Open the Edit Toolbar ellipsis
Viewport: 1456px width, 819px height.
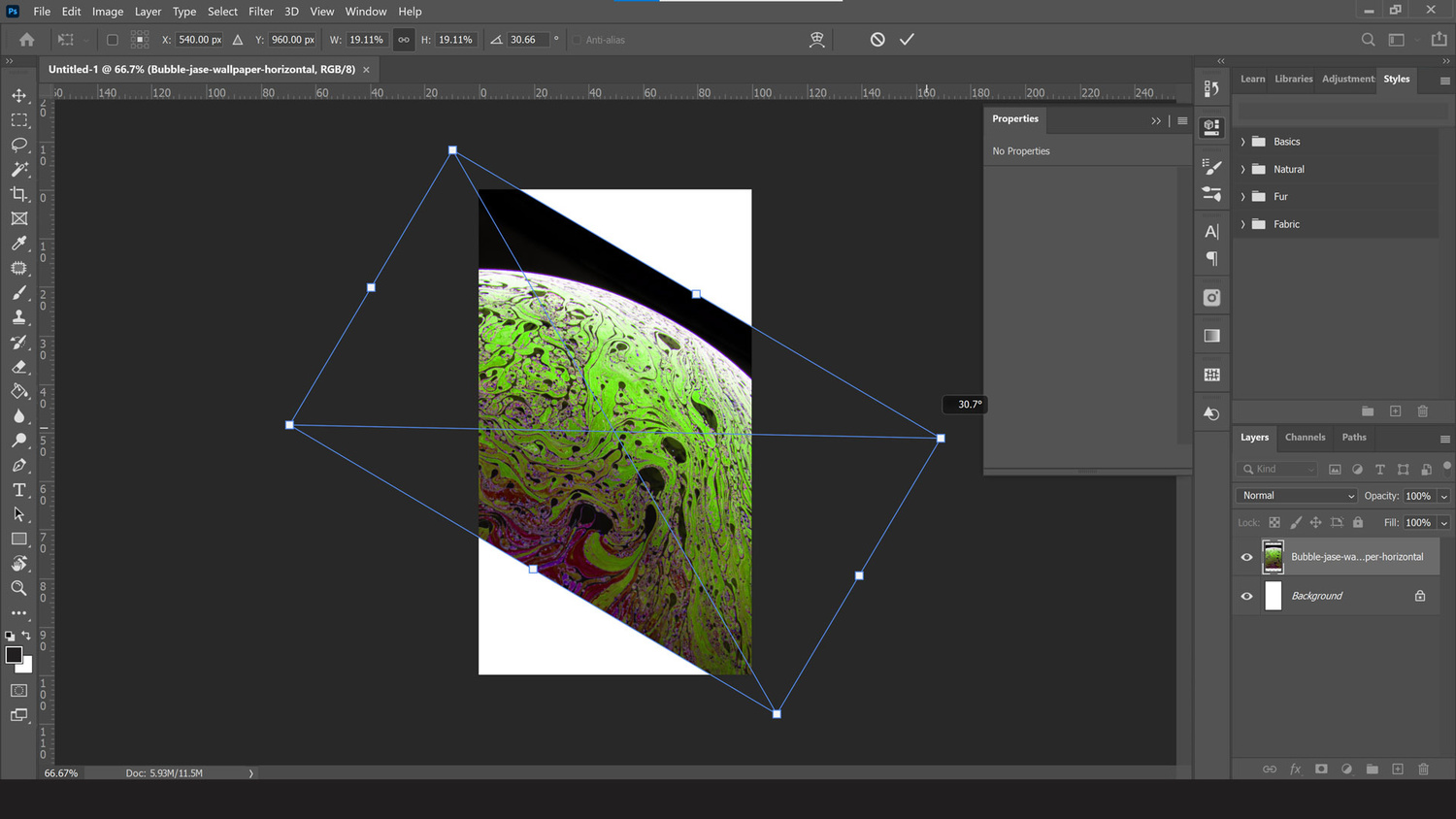coord(18,613)
